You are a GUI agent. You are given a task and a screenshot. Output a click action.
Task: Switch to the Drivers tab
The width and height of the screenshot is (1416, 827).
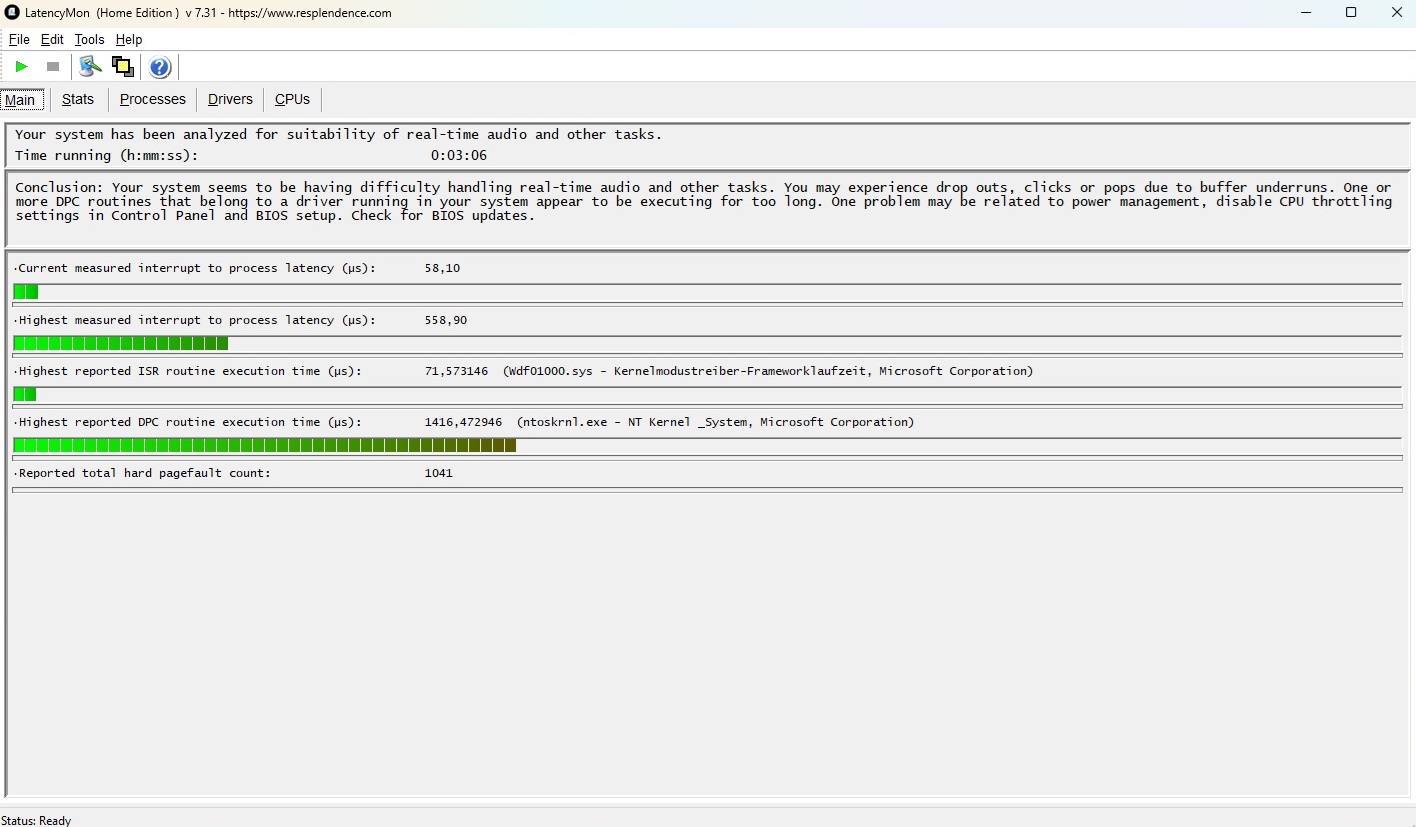[x=230, y=99]
